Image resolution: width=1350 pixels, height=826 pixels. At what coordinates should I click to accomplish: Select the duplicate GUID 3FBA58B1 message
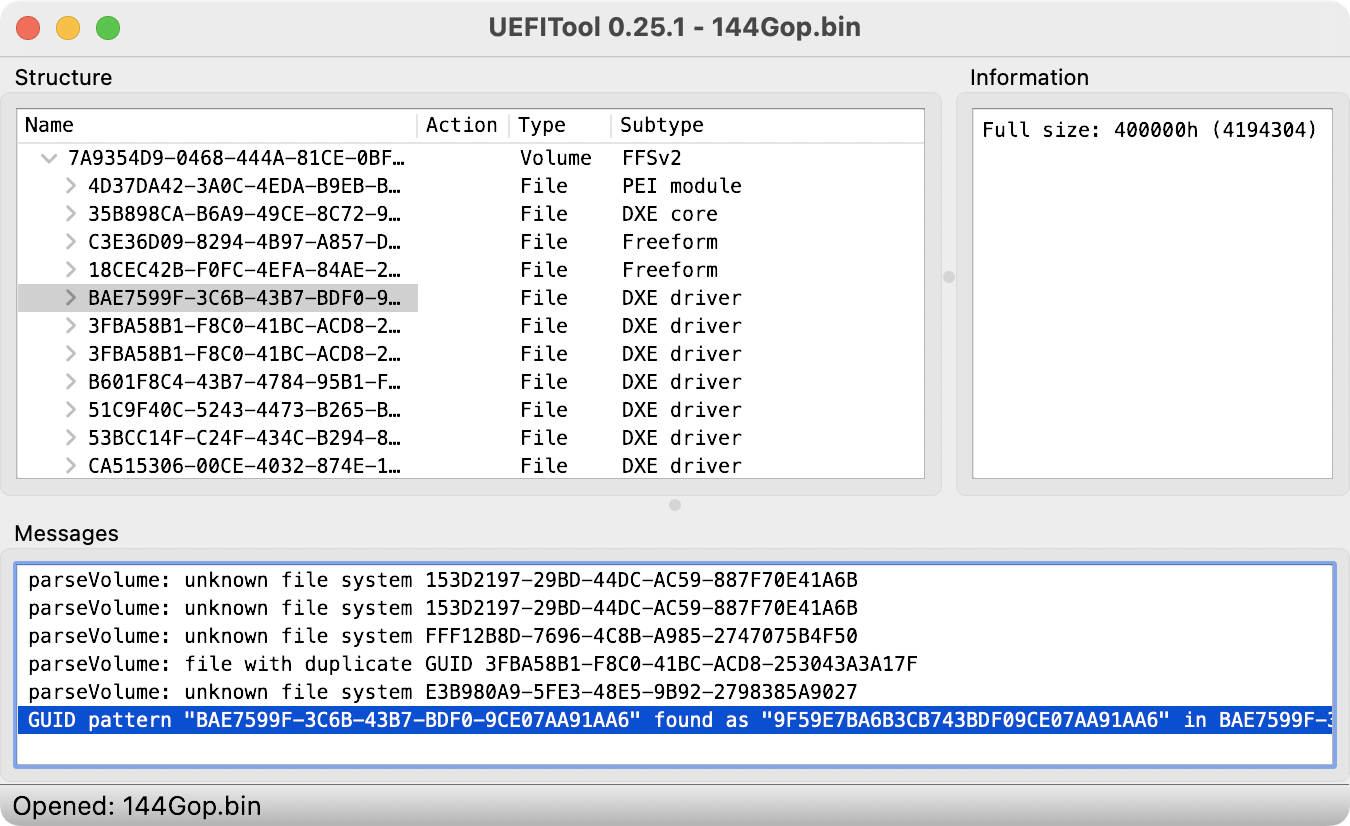click(675, 664)
